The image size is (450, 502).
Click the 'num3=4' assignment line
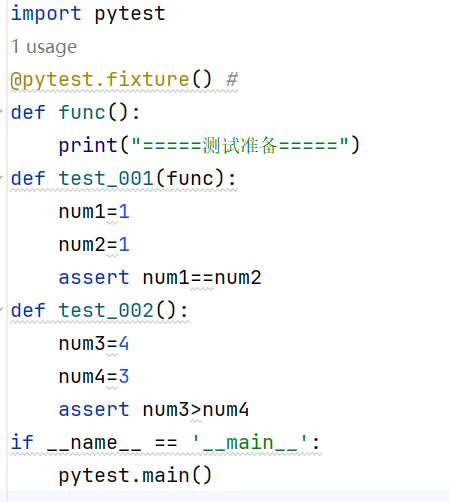click(x=94, y=343)
